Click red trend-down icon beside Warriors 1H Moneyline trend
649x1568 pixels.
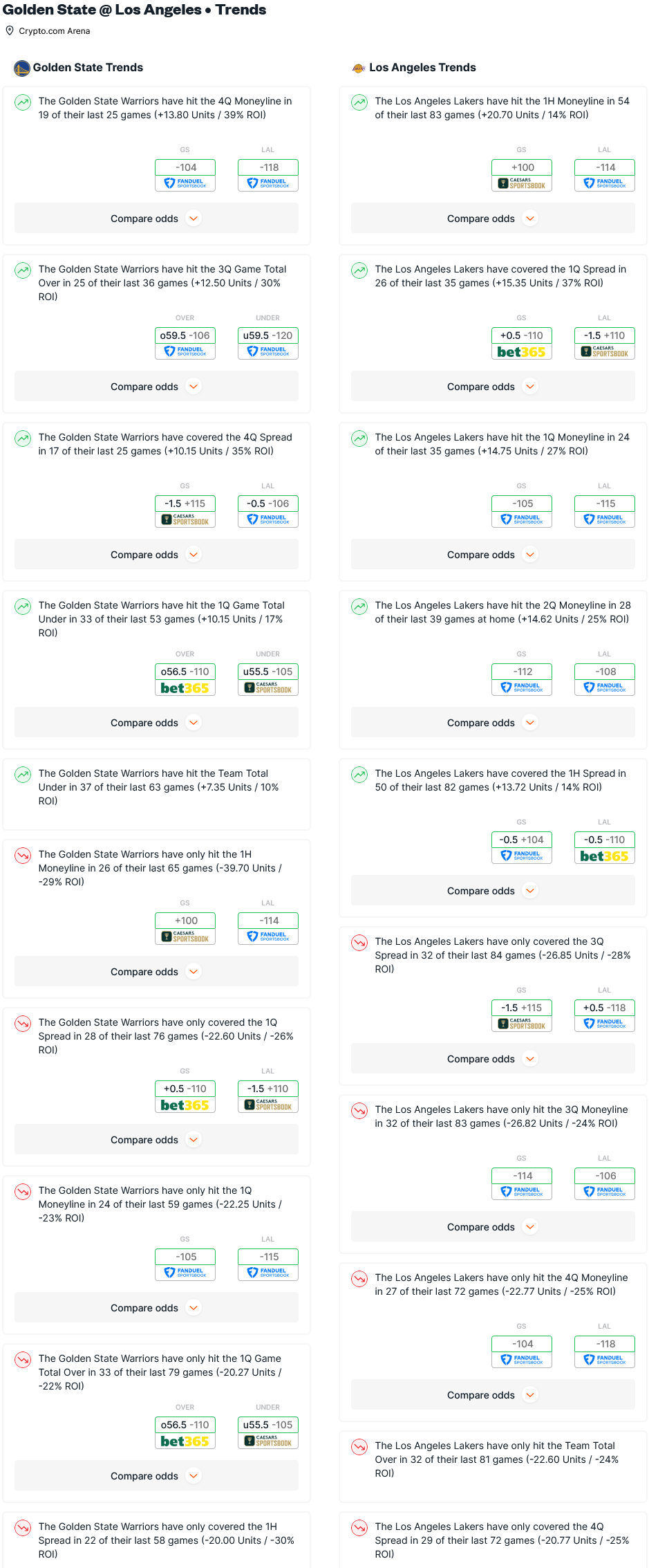pos(23,856)
